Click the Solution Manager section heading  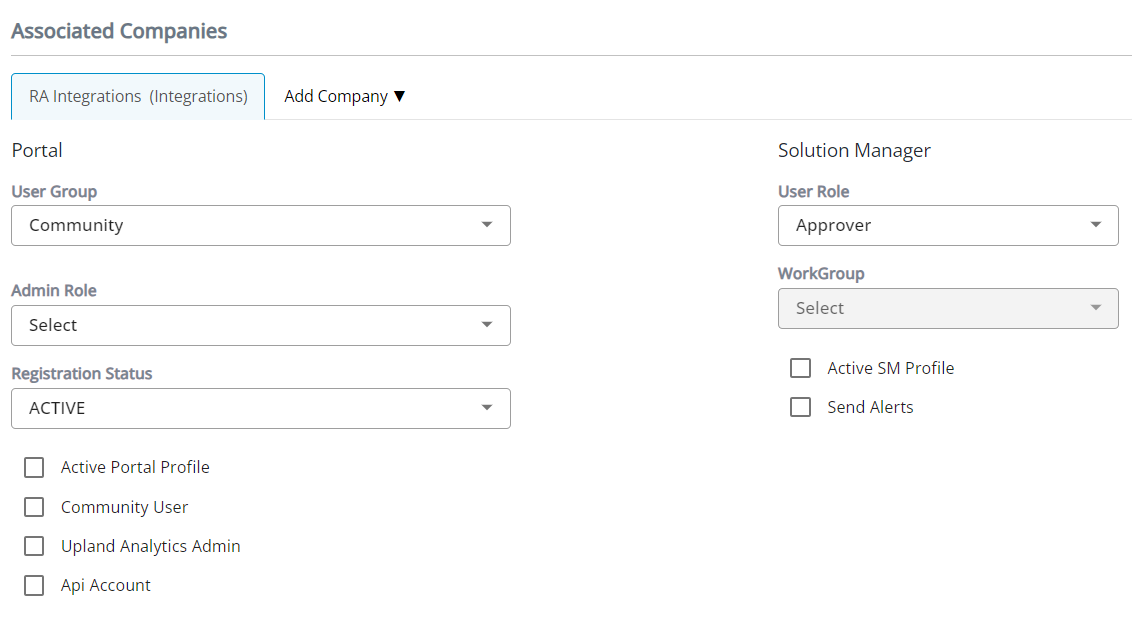click(x=854, y=150)
